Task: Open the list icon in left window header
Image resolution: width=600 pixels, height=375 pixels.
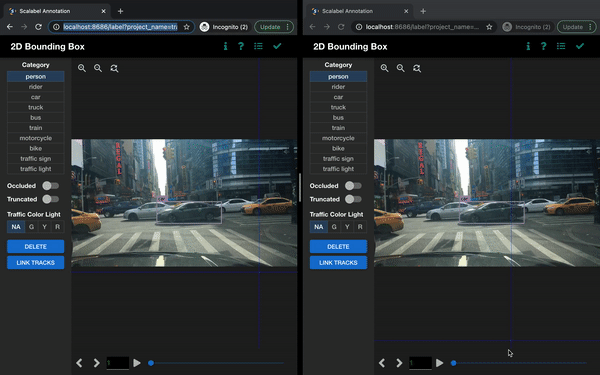Action: [x=258, y=46]
